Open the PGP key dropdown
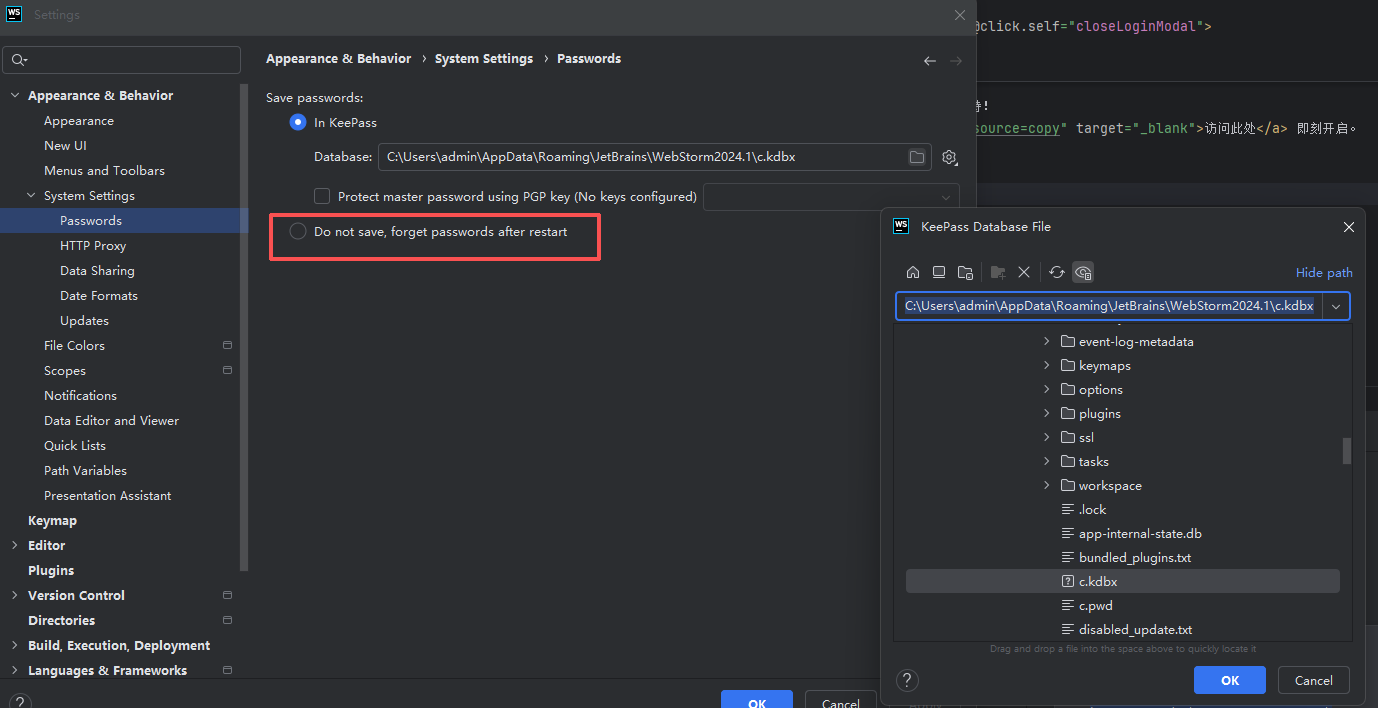This screenshot has height=708, width=1378. (x=831, y=197)
